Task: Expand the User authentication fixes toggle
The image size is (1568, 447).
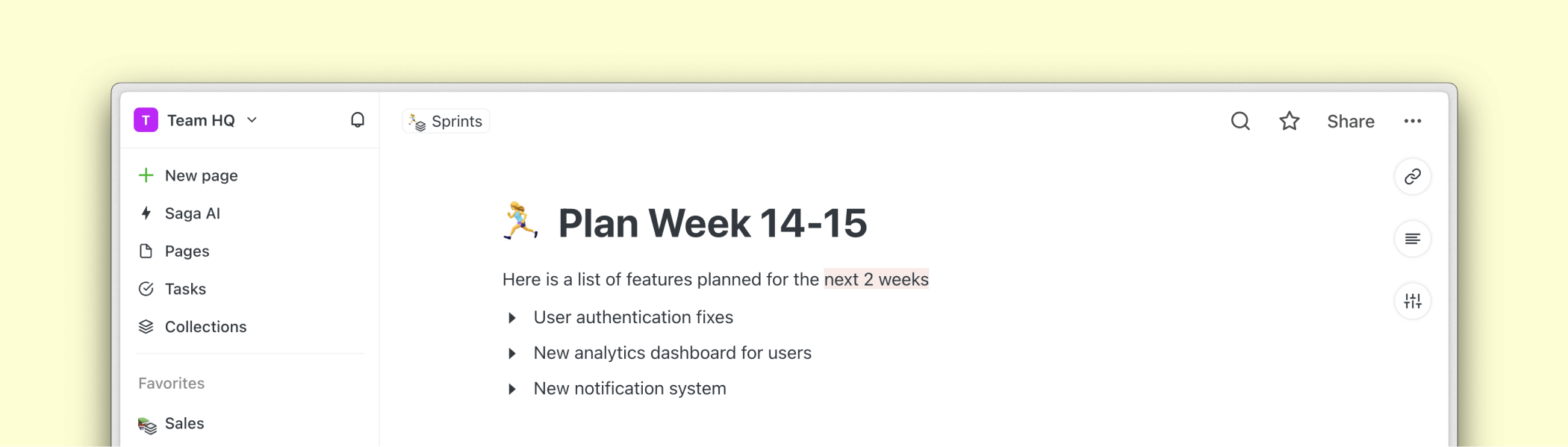Action: (x=512, y=318)
